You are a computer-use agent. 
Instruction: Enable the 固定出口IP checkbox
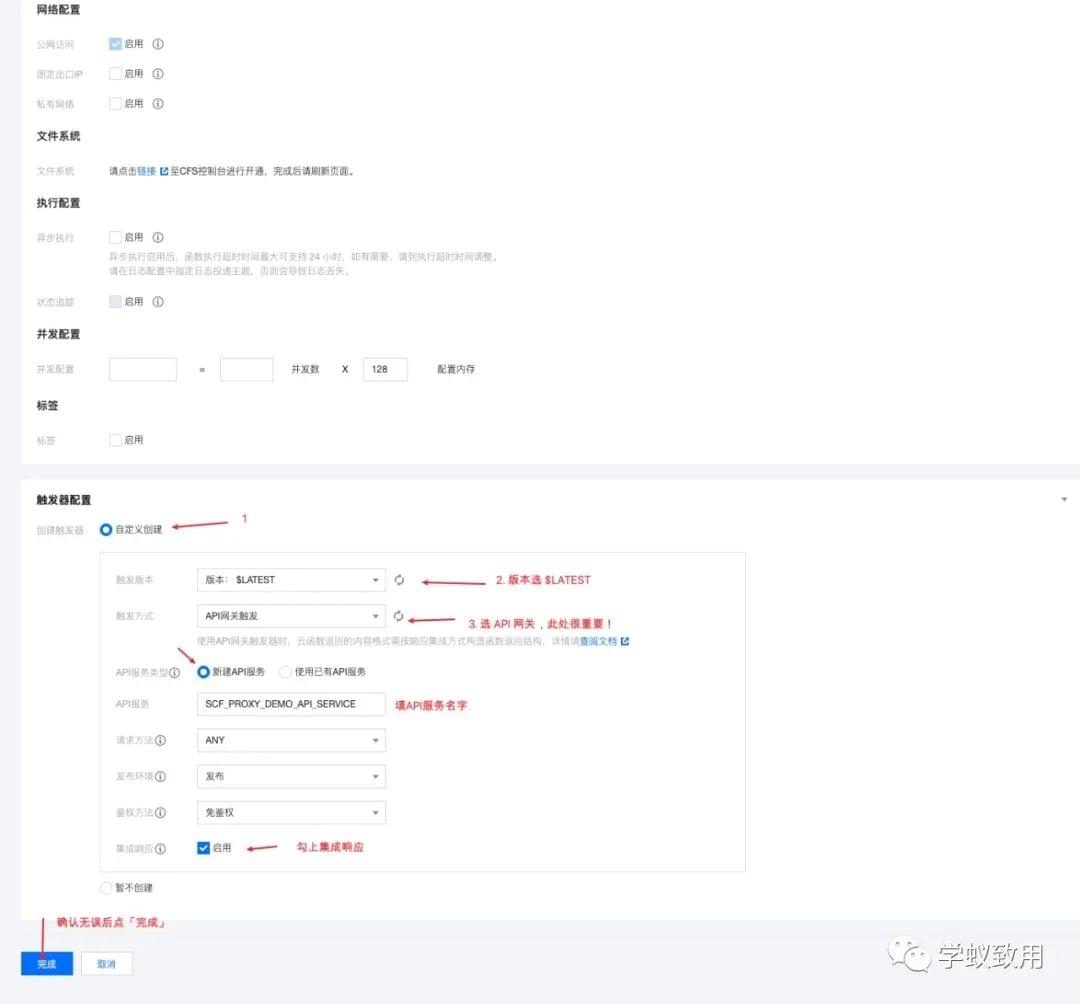[x=115, y=73]
